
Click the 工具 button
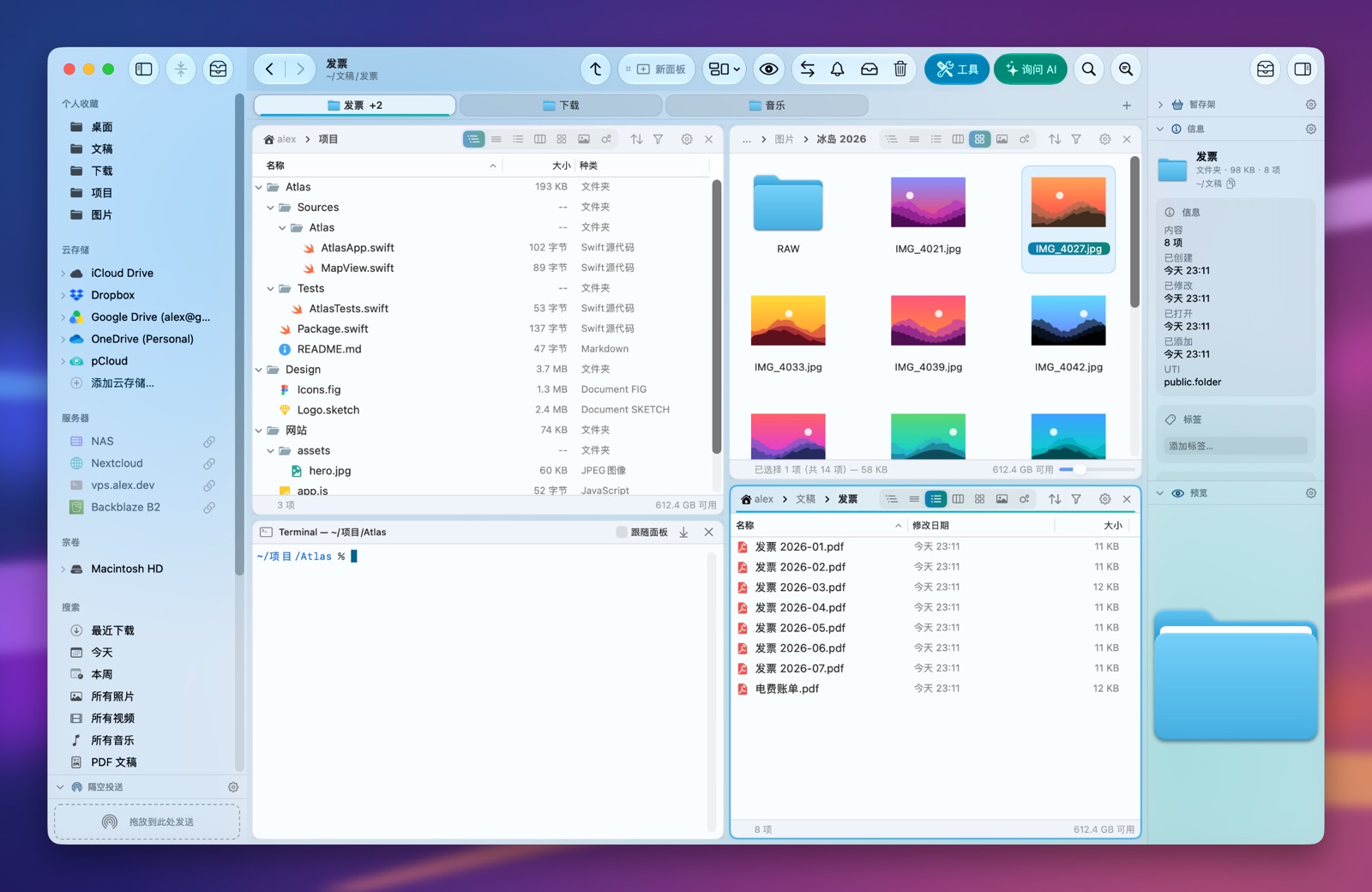[x=957, y=69]
